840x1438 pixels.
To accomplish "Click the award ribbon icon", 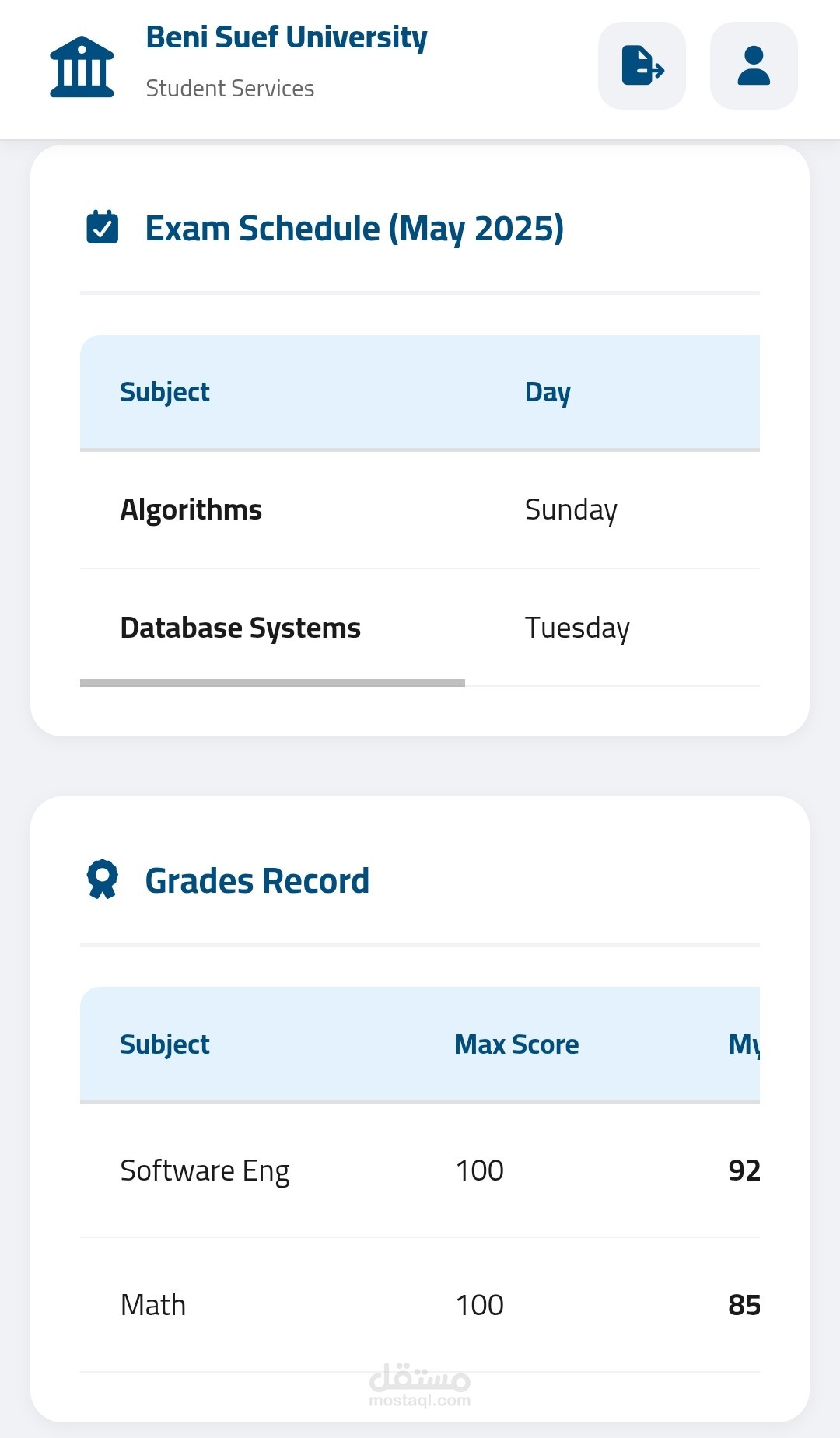I will click(x=102, y=880).
